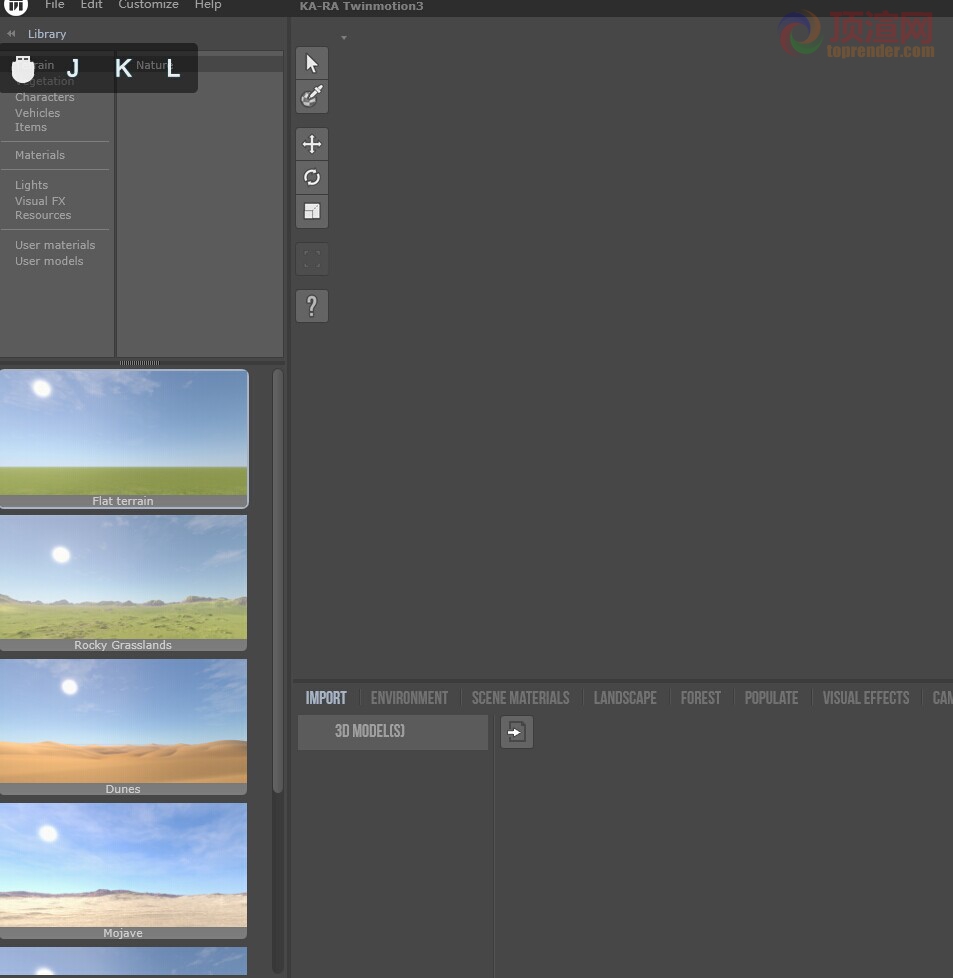This screenshot has width=953, height=978.
Task: Open User materials in the Library
Action: (55, 245)
